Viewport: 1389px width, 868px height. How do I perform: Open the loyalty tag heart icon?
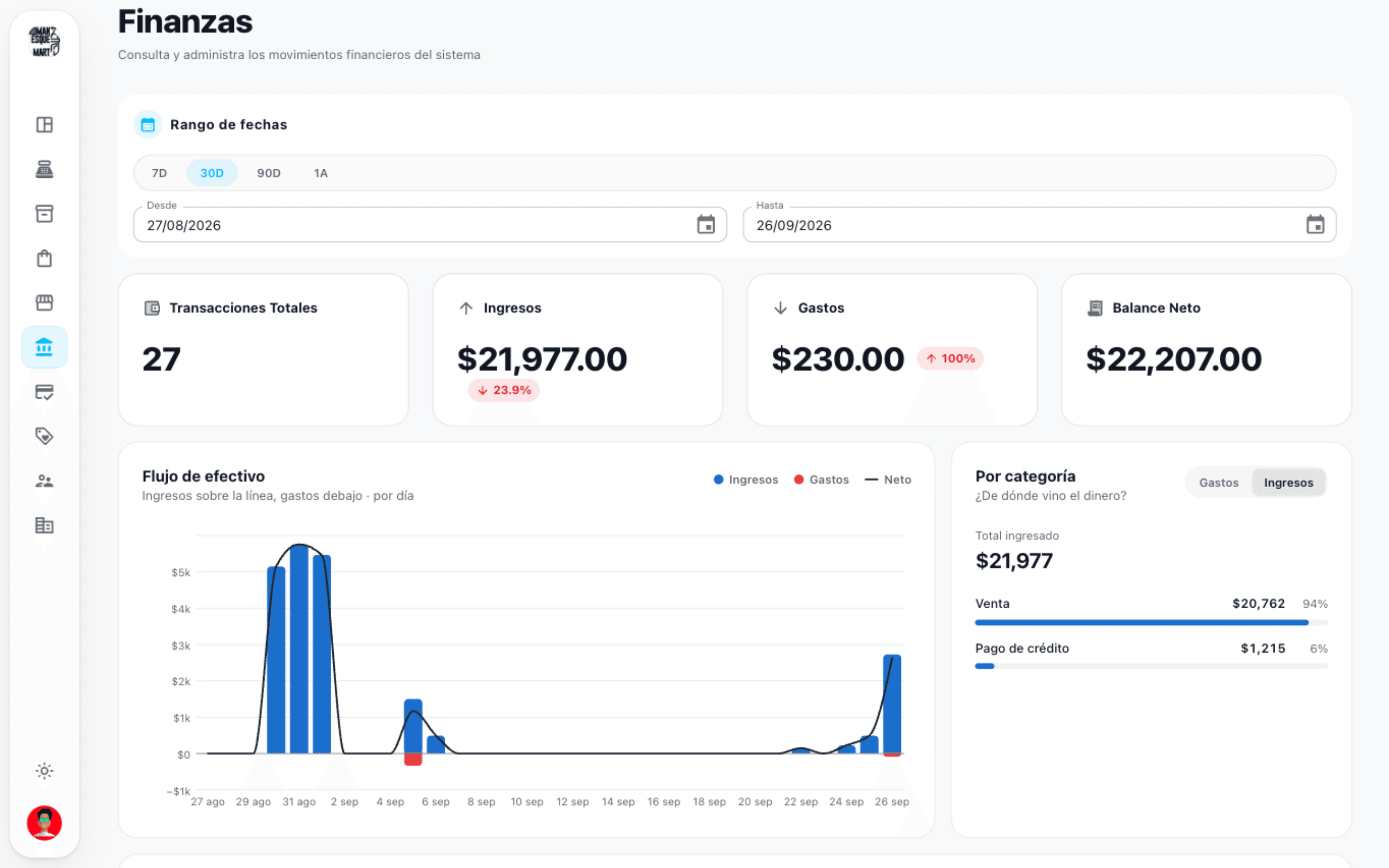tap(44, 436)
